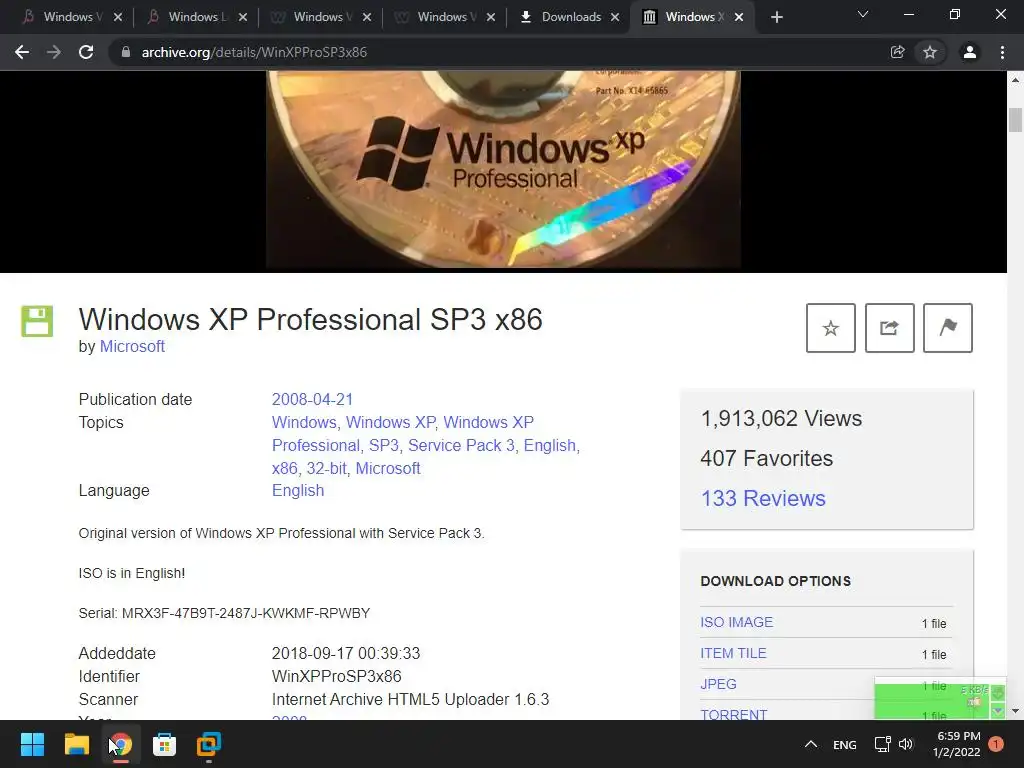
Task: Flag this item with flag button
Action: coord(948,328)
